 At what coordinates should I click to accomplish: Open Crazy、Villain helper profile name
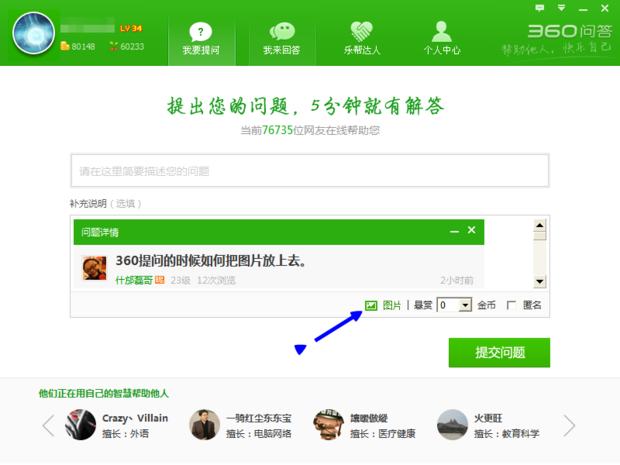tap(135, 418)
